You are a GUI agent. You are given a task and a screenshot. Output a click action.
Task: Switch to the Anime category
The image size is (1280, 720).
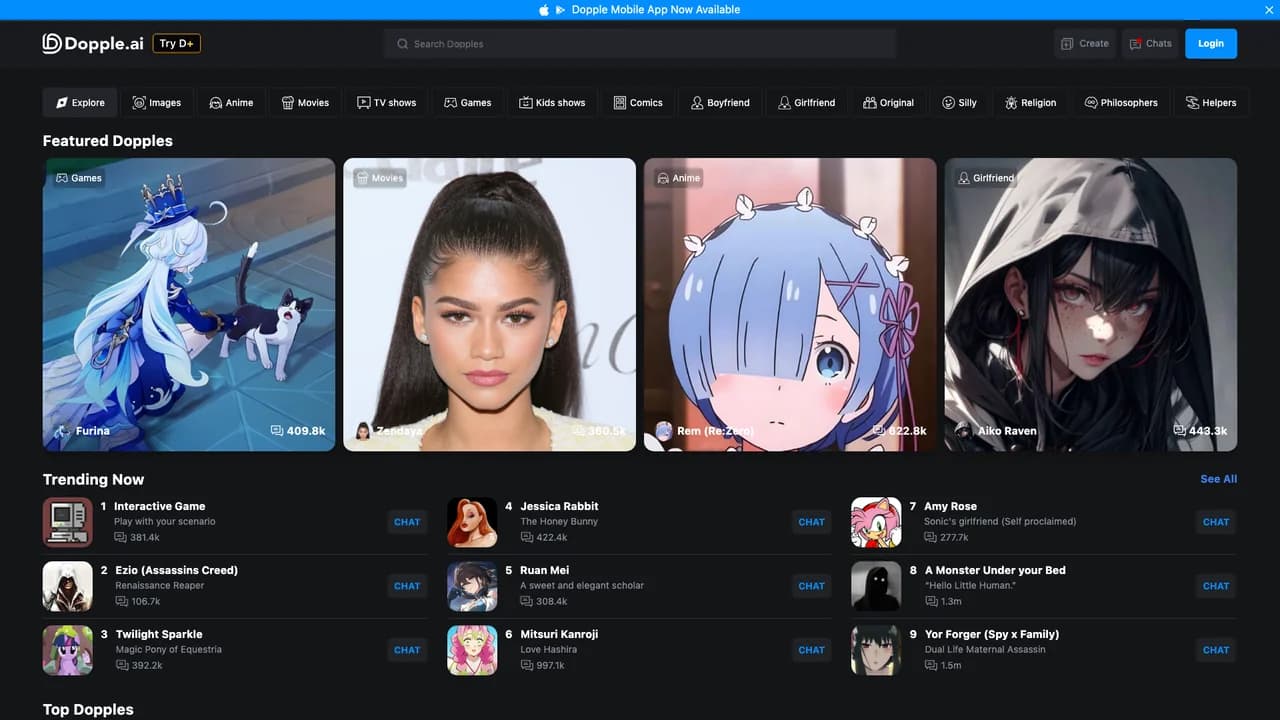pos(231,102)
